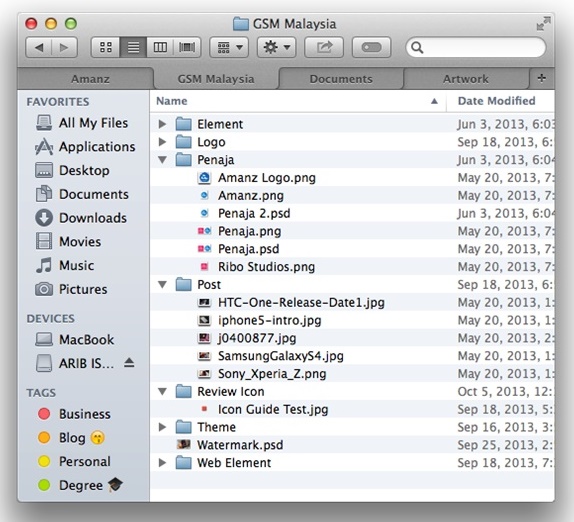The image size is (574, 522).
Task: Select the Amanz.png file
Action: tap(241, 196)
